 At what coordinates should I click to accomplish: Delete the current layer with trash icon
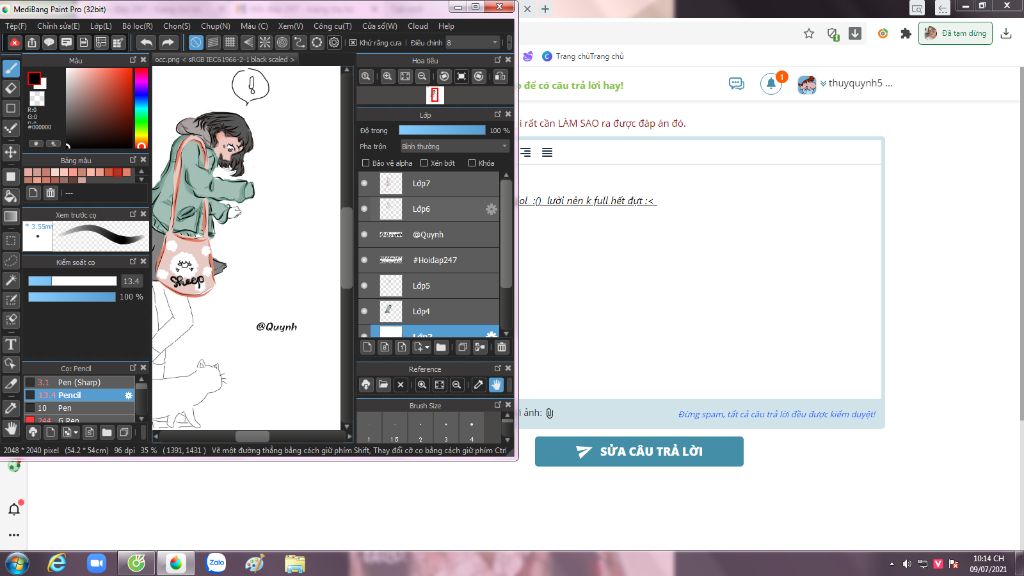click(502, 347)
